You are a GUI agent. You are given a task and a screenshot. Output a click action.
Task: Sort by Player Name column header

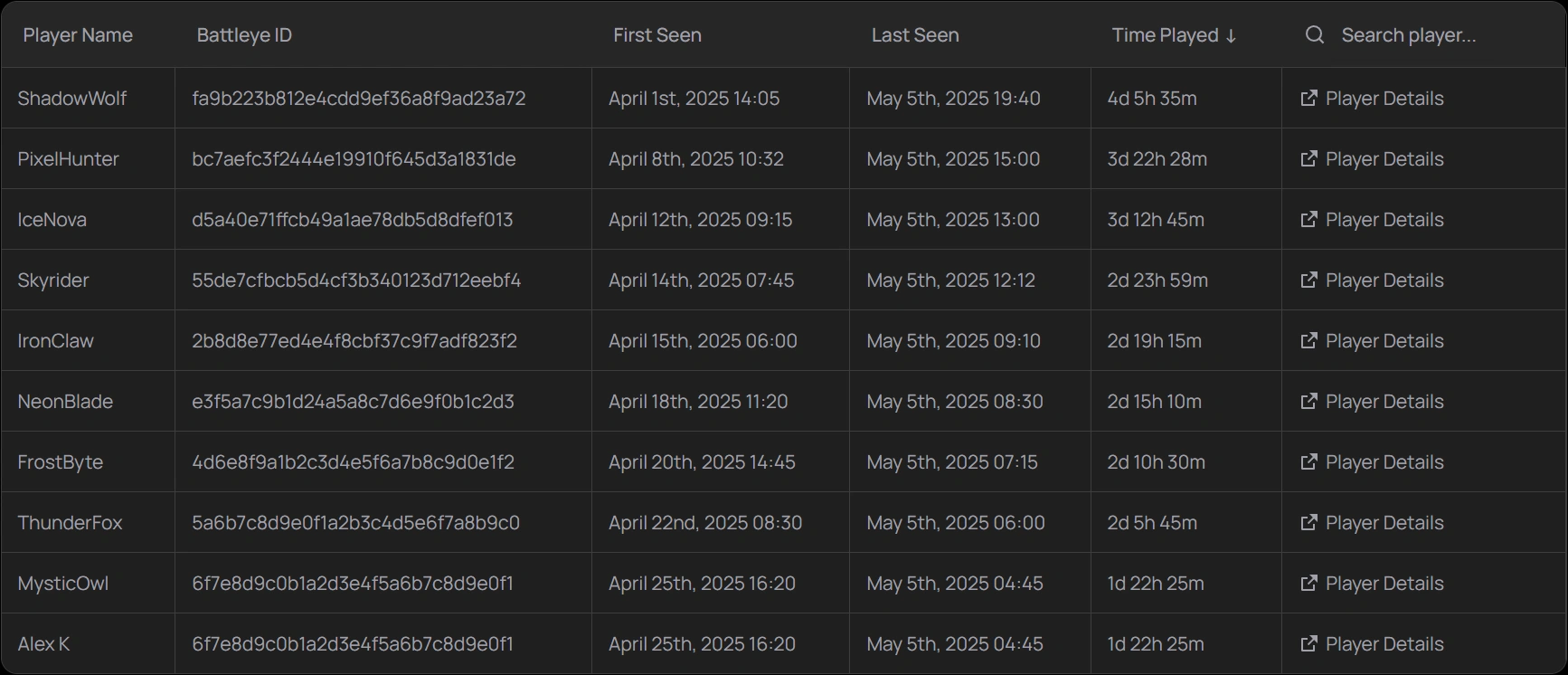coord(78,35)
